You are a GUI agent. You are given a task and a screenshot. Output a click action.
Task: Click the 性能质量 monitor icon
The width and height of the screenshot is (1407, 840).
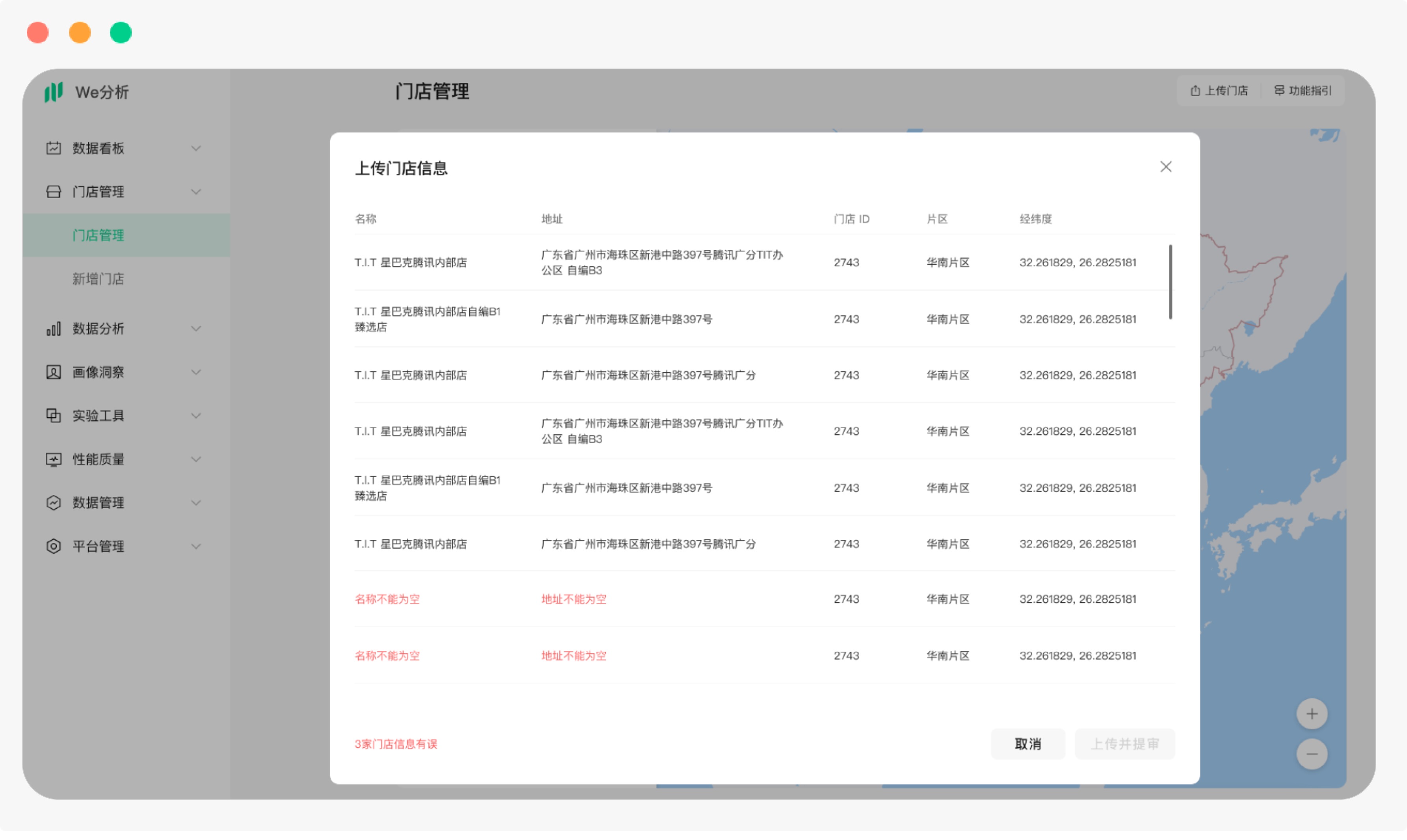[x=53, y=460]
